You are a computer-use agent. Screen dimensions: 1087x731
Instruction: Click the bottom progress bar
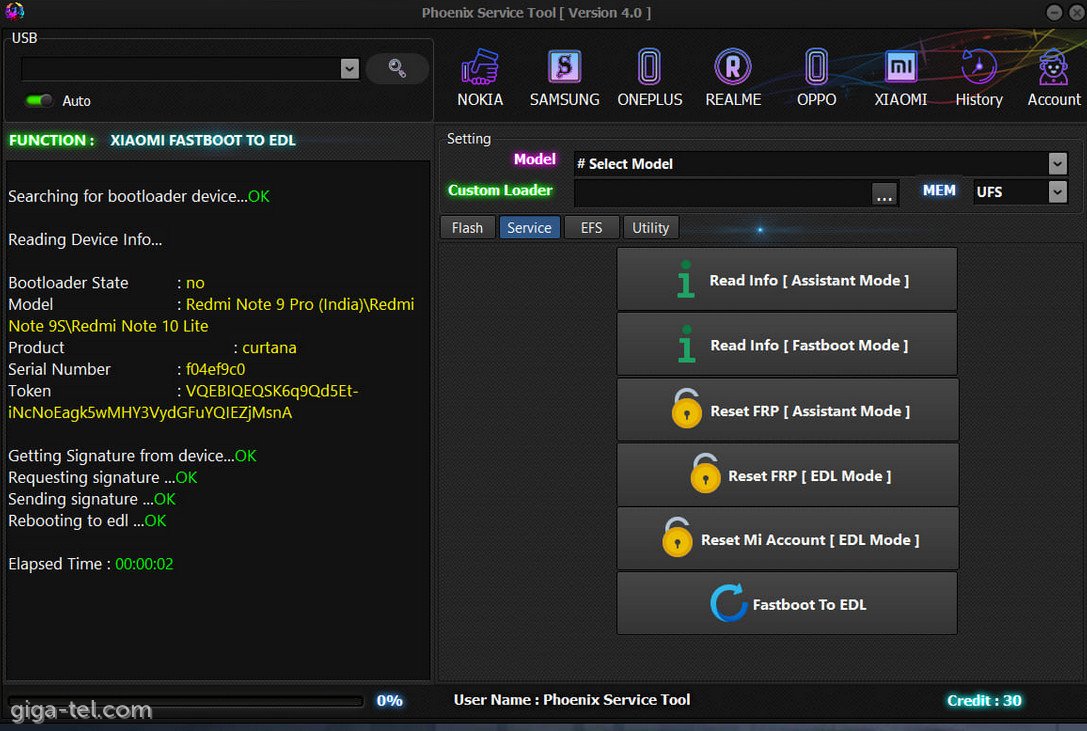click(186, 701)
